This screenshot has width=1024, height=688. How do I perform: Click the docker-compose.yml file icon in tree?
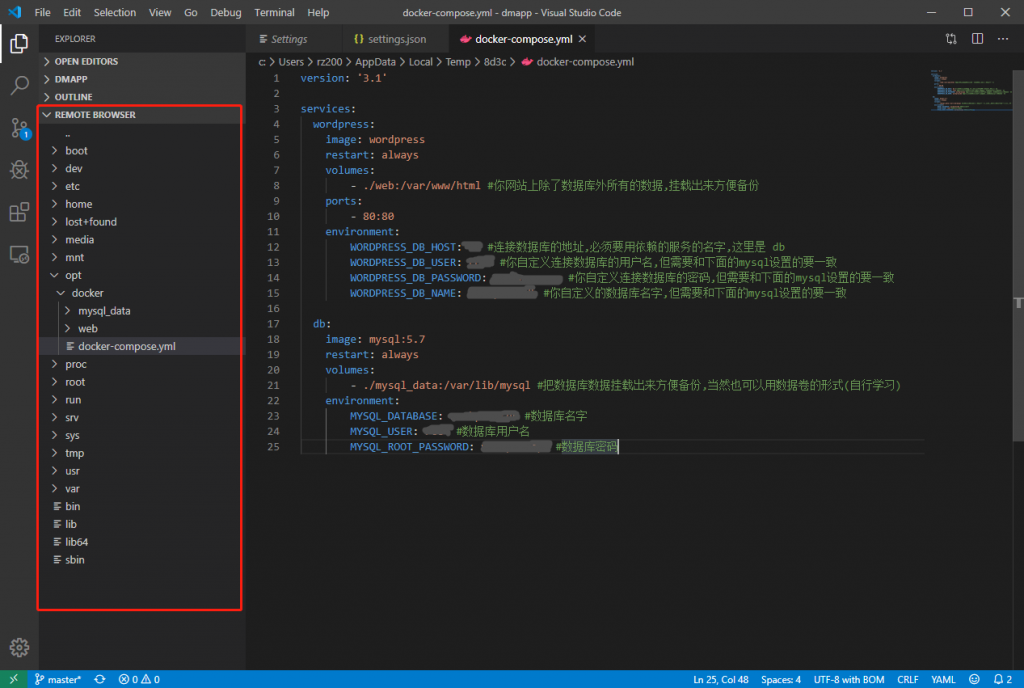[x=70, y=346]
